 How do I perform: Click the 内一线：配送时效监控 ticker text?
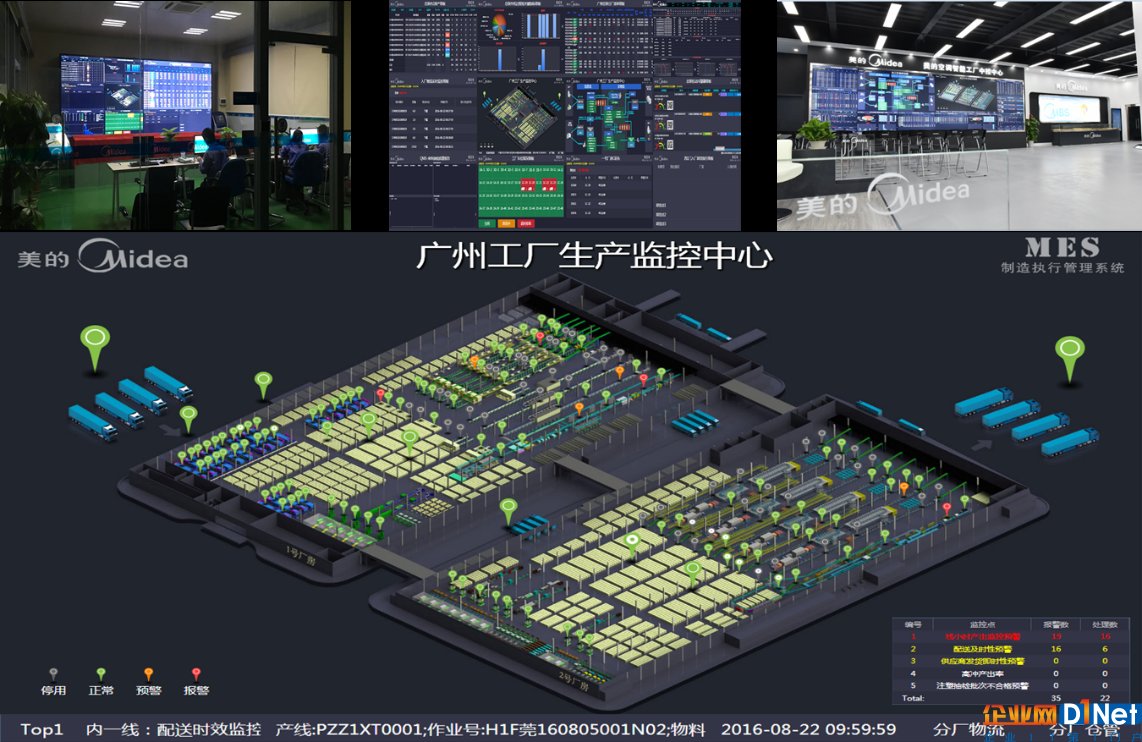(x=173, y=729)
